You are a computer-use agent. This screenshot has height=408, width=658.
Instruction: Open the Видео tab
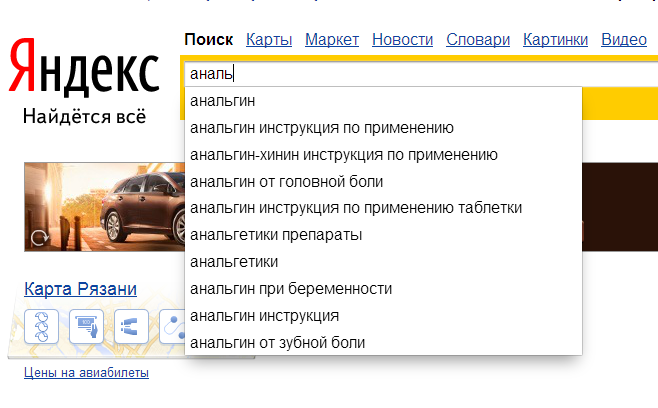pos(624,40)
